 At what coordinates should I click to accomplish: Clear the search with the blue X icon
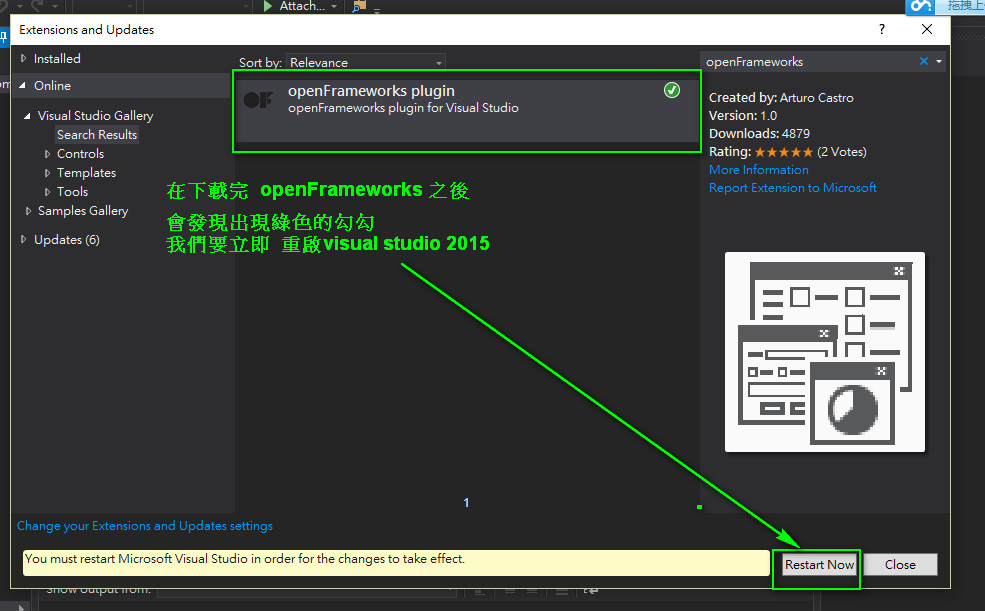tap(923, 61)
